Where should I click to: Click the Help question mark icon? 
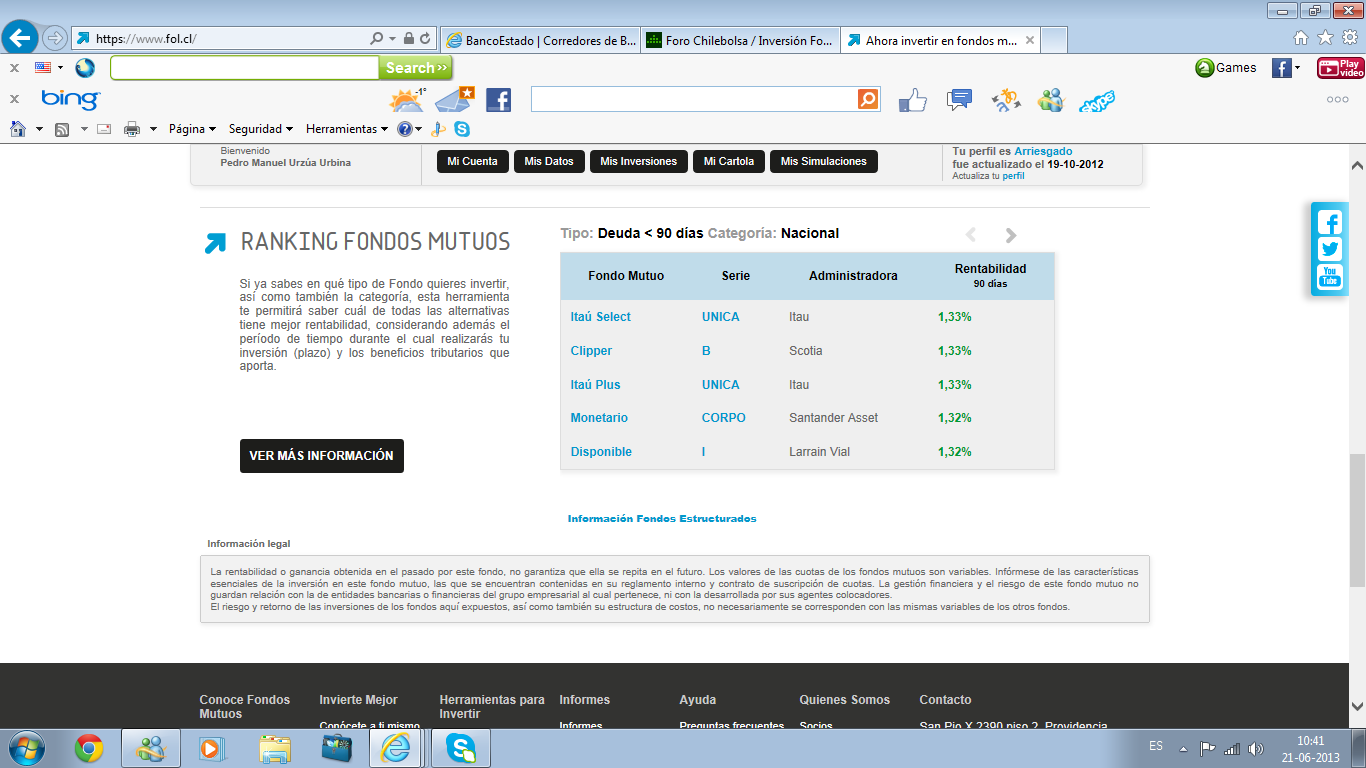[x=404, y=129]
